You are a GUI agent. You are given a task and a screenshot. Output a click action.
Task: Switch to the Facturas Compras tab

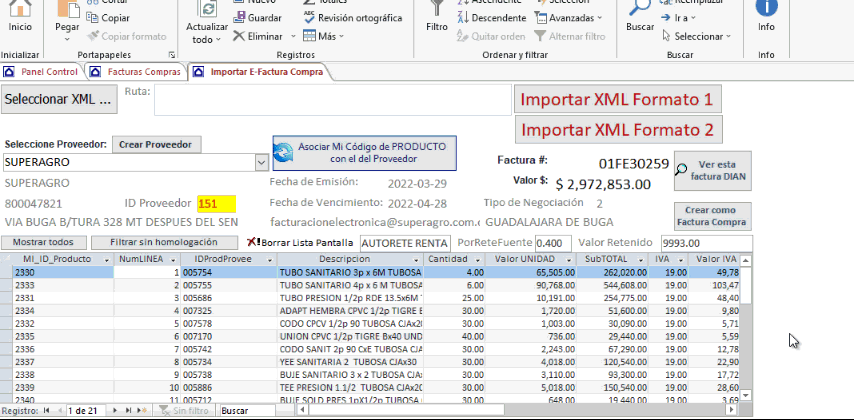click(135, 72)
